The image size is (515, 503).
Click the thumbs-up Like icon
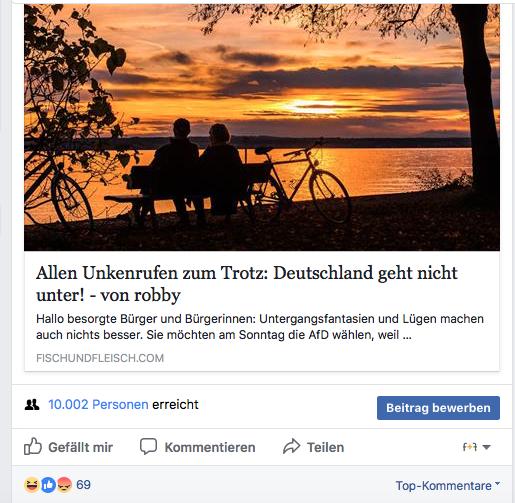tap(33, 446)
